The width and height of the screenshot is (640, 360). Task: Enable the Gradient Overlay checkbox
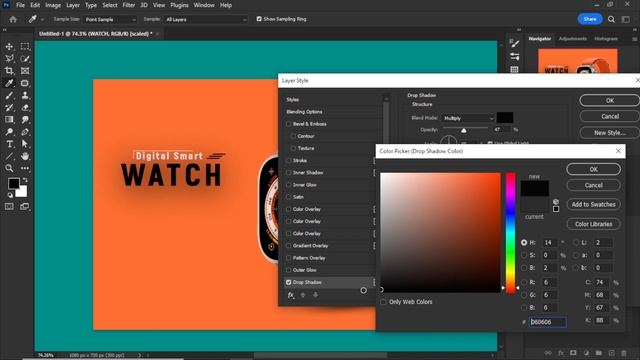click(x=289, y=246)
